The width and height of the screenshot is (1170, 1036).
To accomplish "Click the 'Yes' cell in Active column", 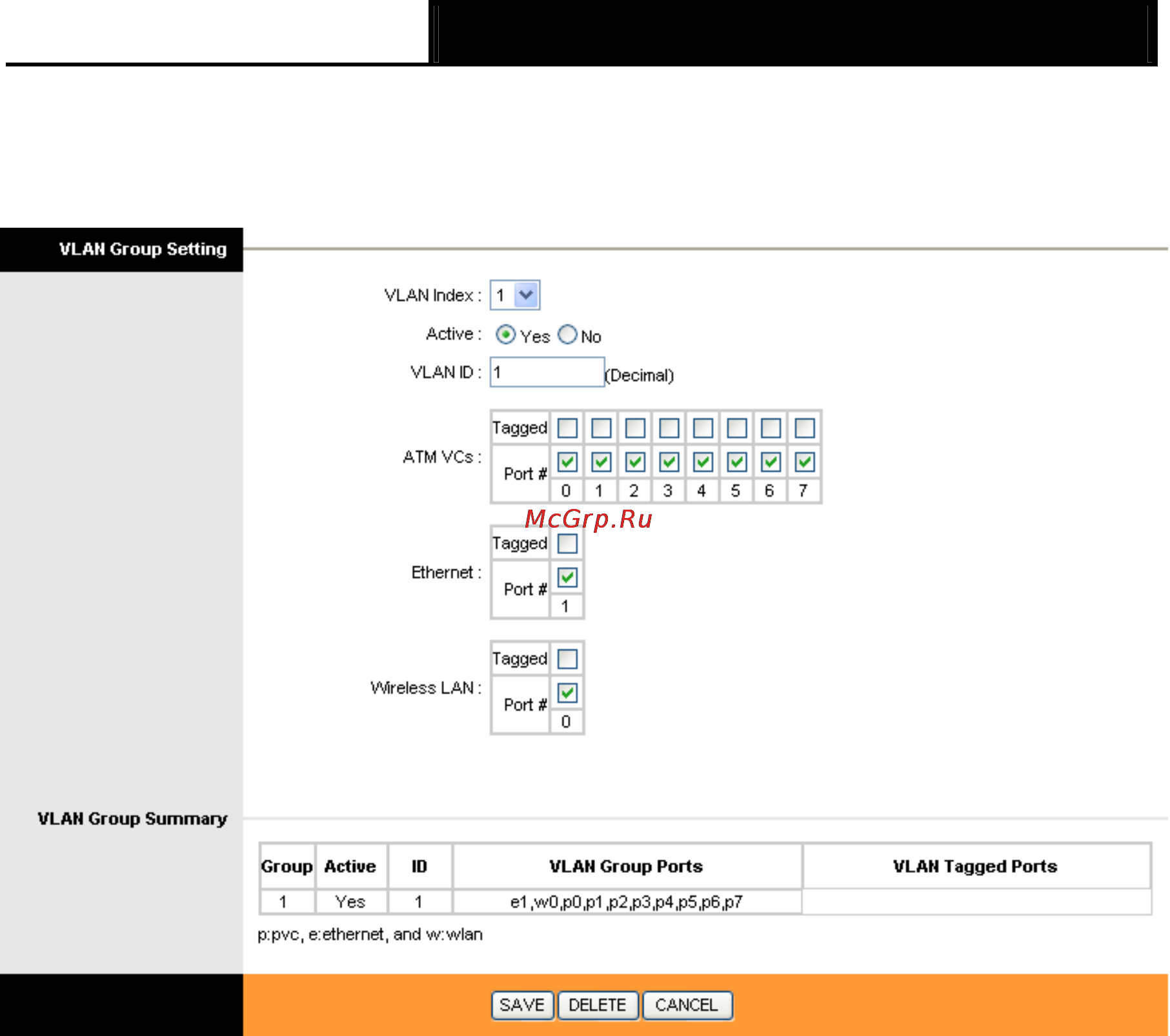I will click(350, 902).
